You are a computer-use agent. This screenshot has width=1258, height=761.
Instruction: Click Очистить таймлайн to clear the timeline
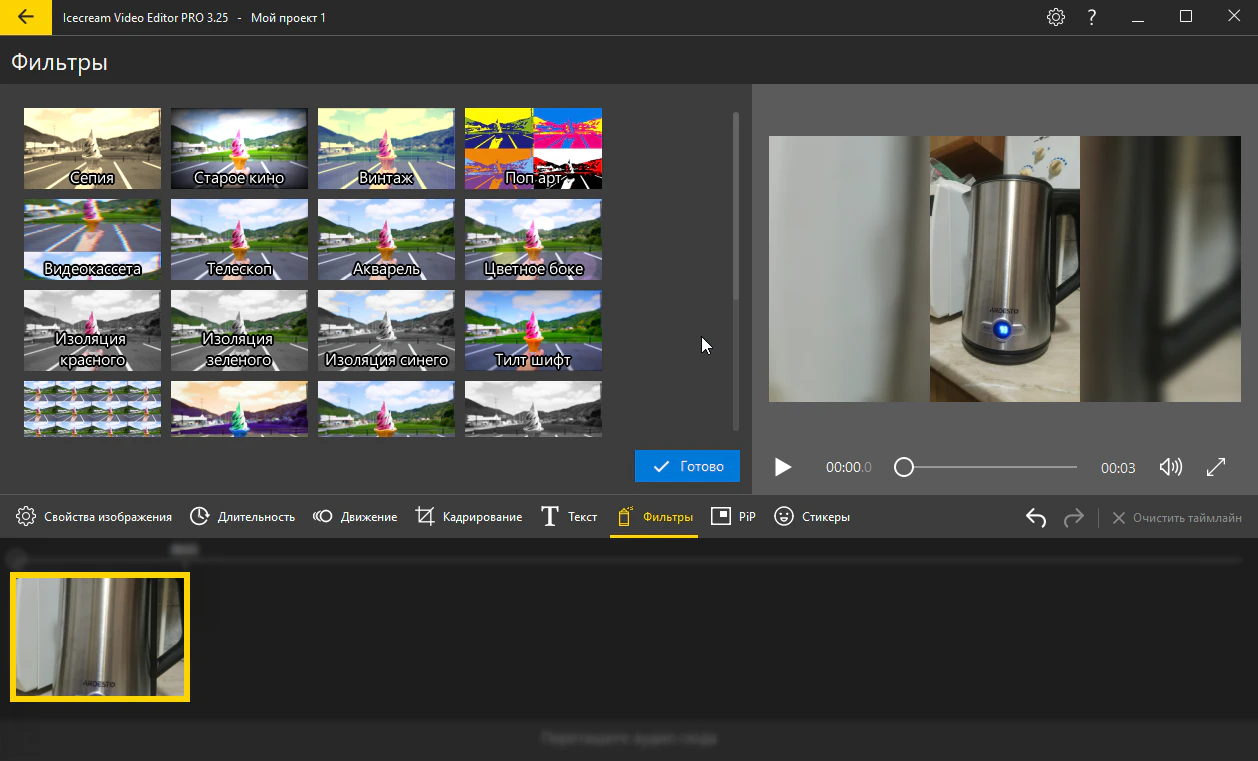[x=1177, y=518]
